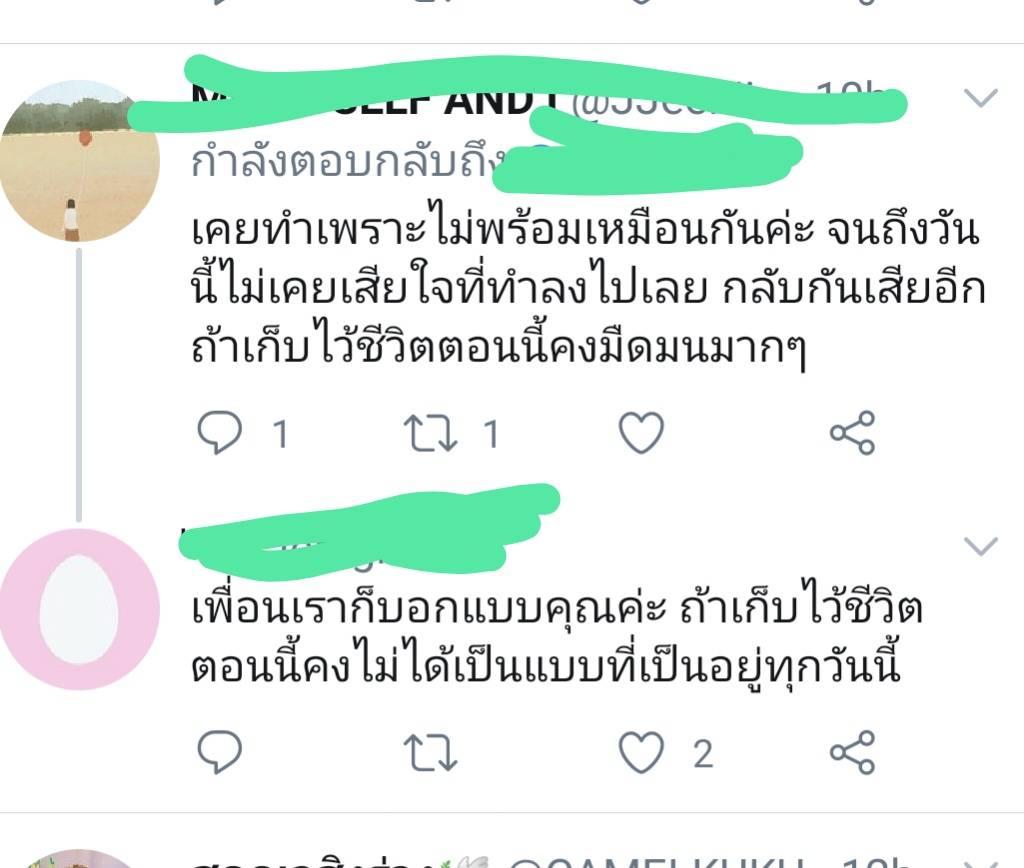Open the pink egg profile avatar

pyautogui.click(x=80, y=609)
